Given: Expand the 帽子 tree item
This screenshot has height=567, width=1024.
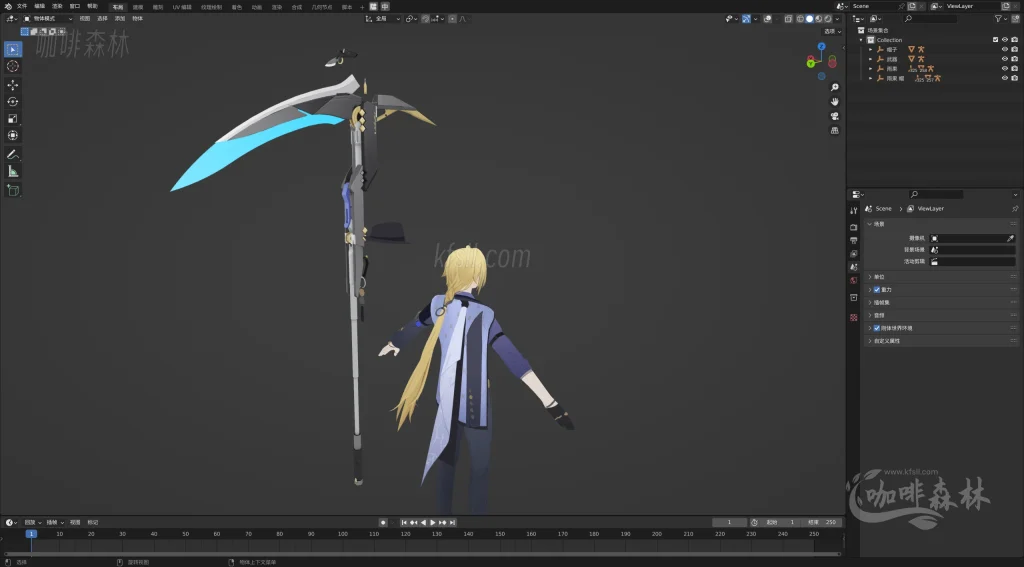Looking at the screenshot, I should 871,50.
